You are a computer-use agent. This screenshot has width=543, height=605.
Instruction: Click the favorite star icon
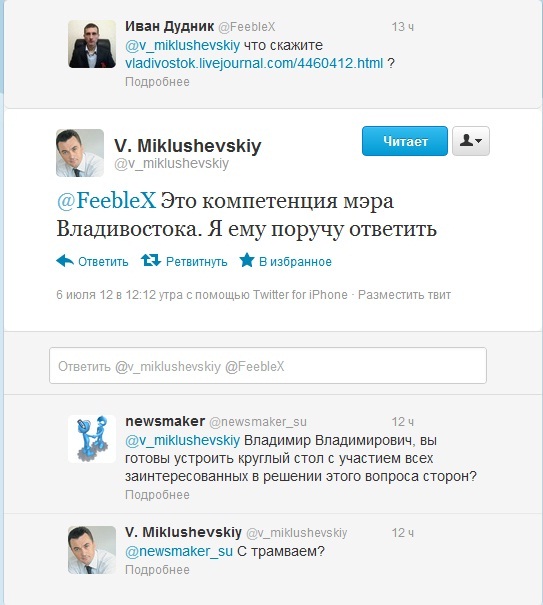pos(247,260)
